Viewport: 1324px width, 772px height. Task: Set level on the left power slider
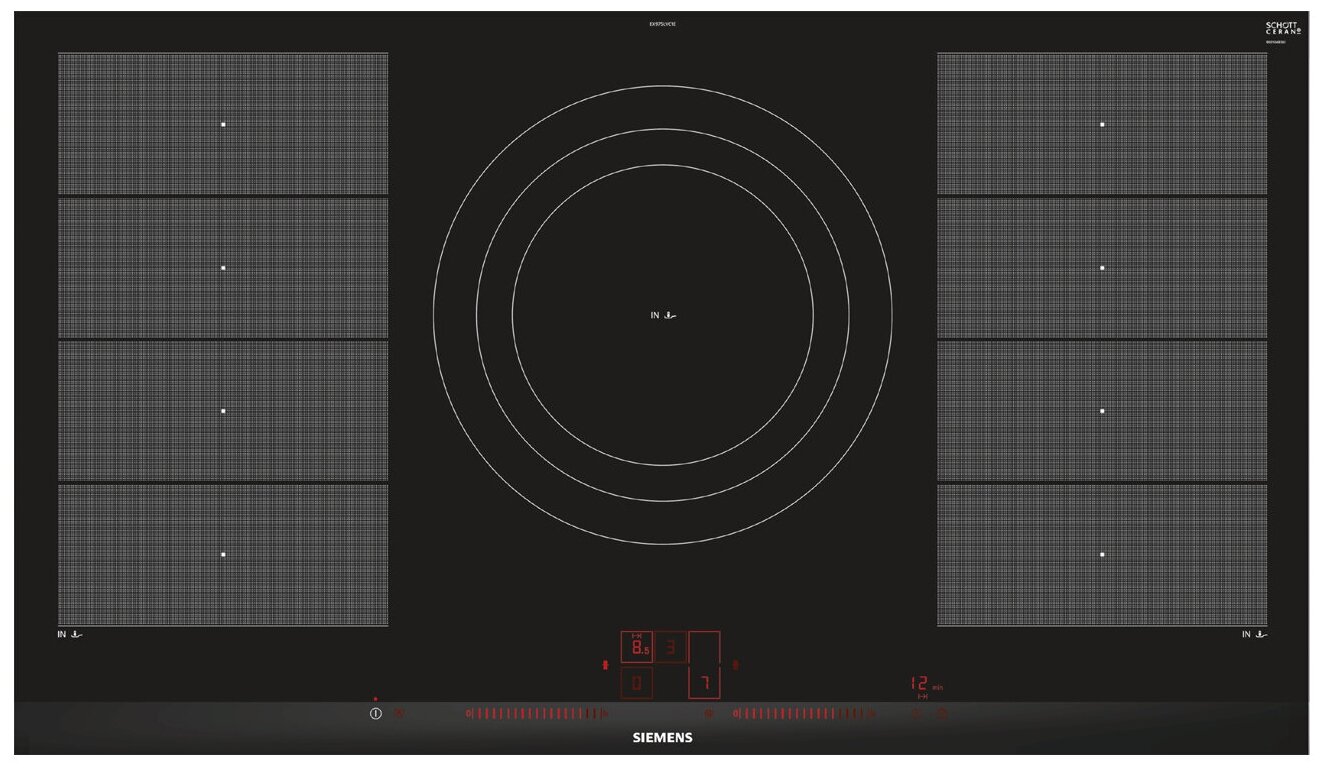[535, 713]
